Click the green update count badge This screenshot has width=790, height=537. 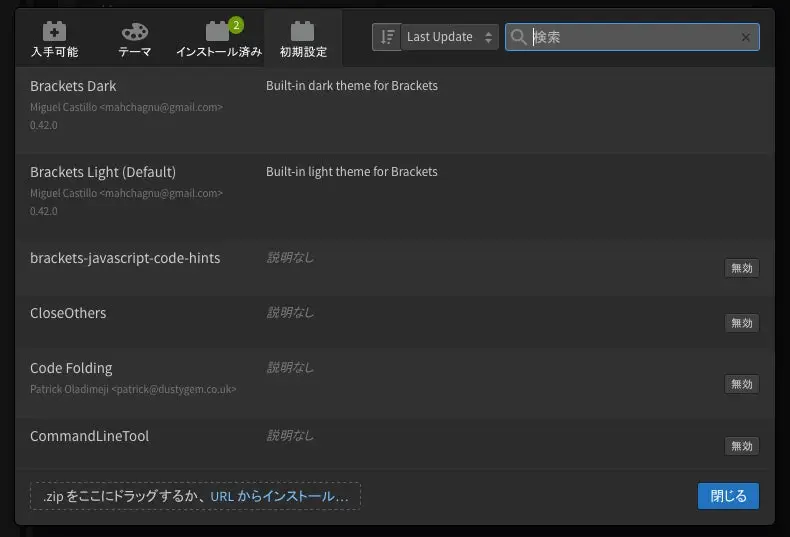coord(236,25)
